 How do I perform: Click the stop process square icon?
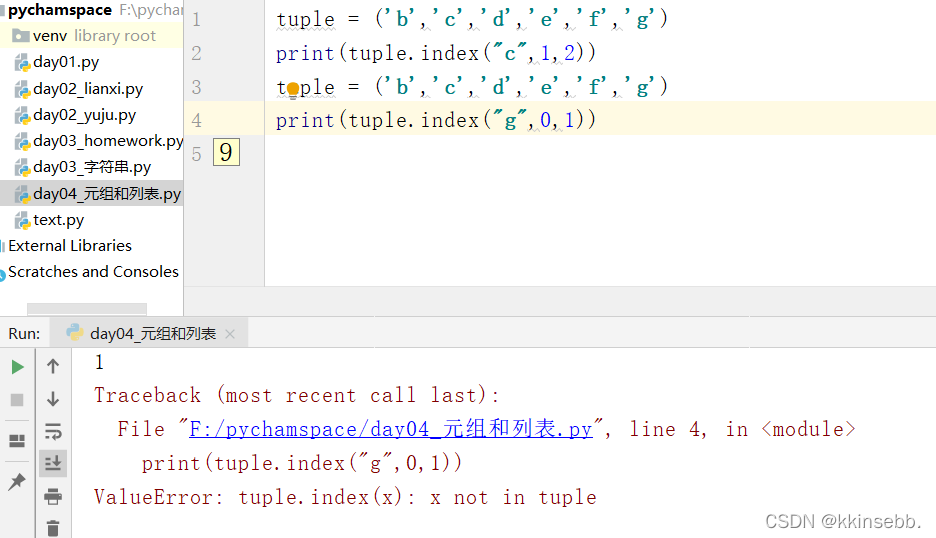pyautogui.click(x=17, y=399)
